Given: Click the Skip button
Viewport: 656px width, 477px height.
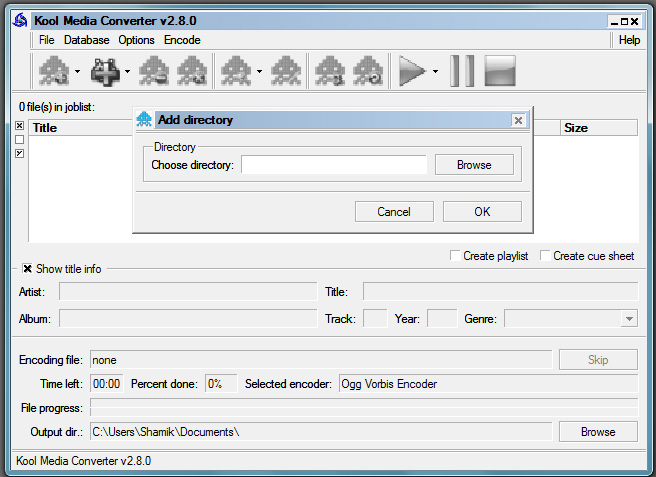Looking at the screenshot, I should (598, 360).
